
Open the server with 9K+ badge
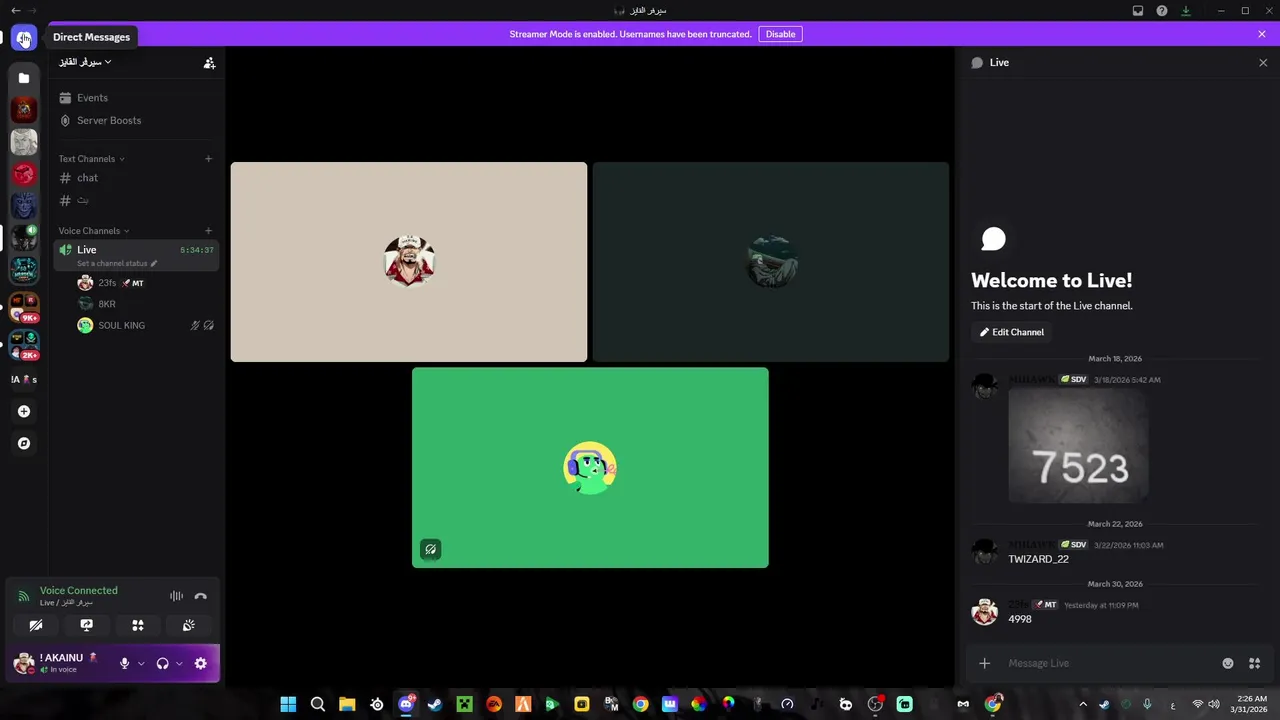(24, 306)
